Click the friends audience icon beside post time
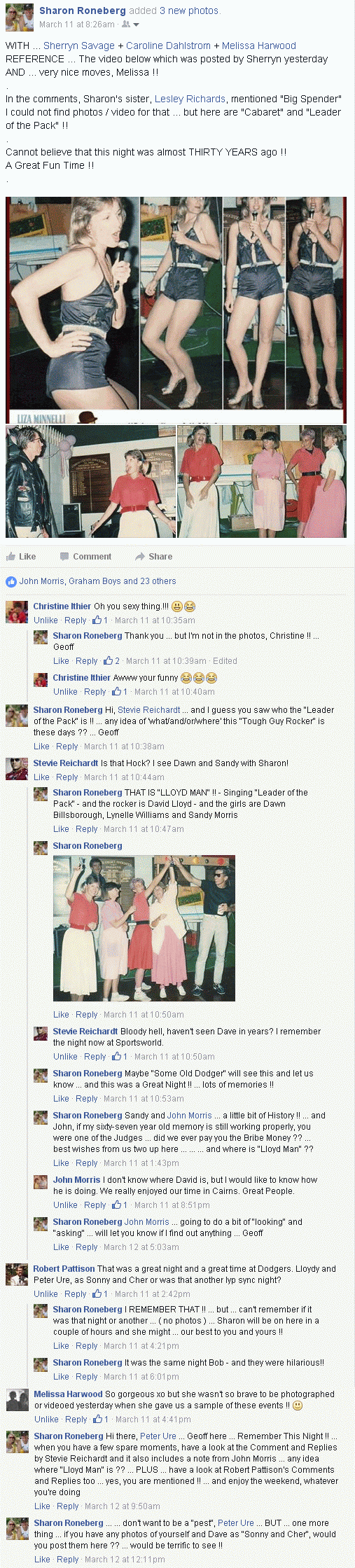Screen dimensions: 355x1568 coord(126,25)
